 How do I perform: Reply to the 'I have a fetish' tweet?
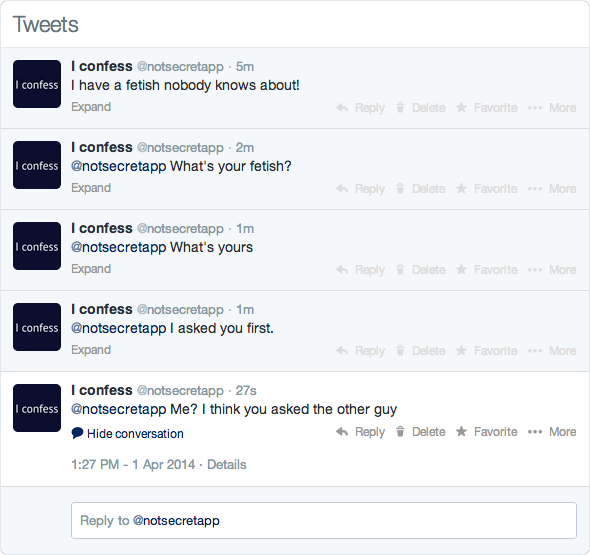pos(360,108)
